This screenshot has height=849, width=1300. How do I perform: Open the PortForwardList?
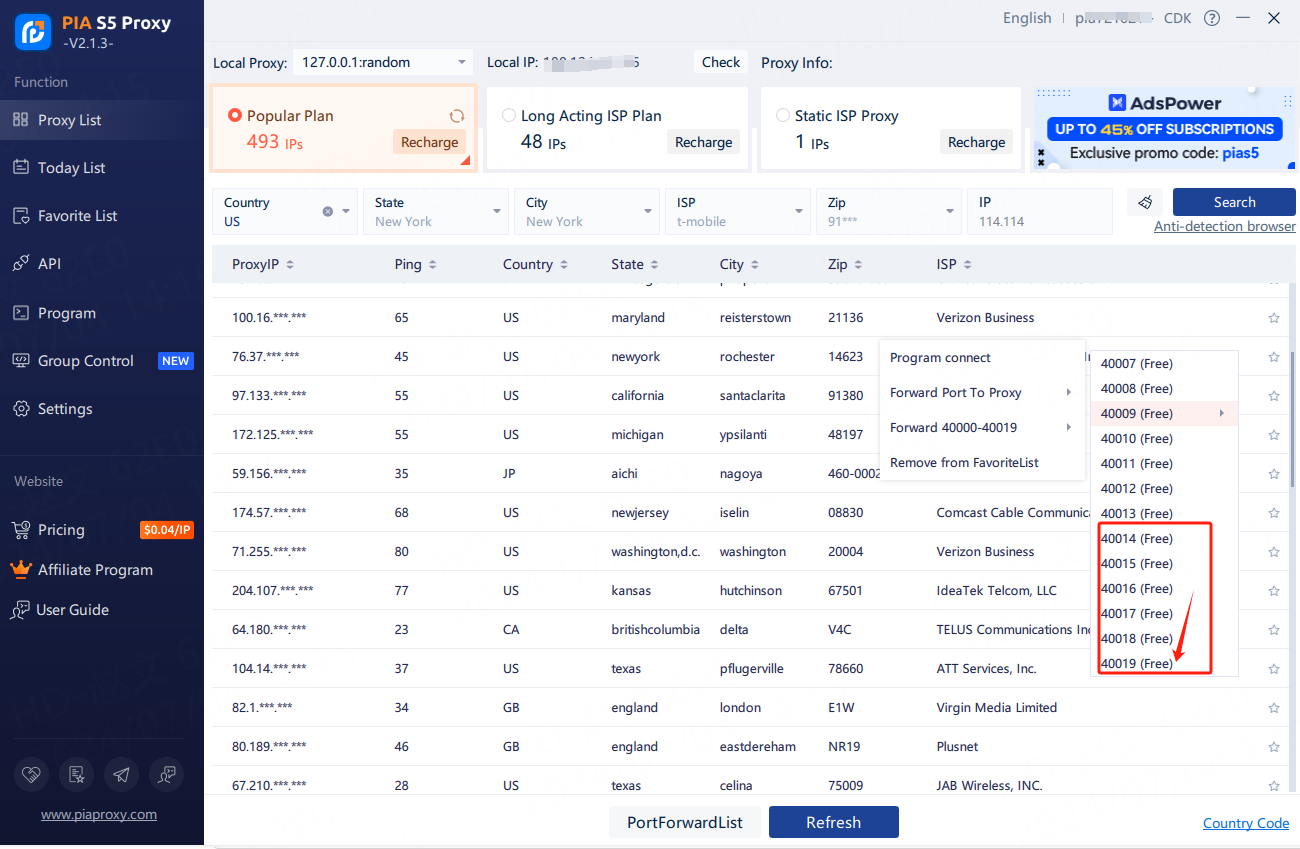coord(685,822)
